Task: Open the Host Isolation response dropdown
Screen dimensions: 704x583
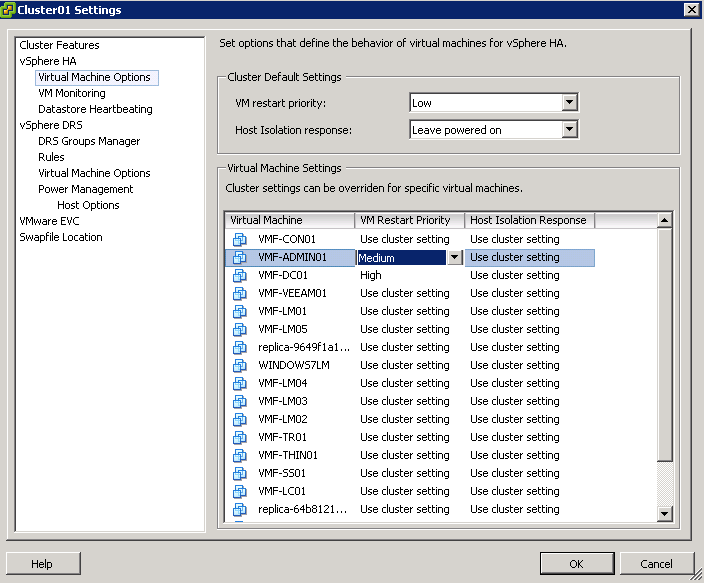Action: [569, 129]
